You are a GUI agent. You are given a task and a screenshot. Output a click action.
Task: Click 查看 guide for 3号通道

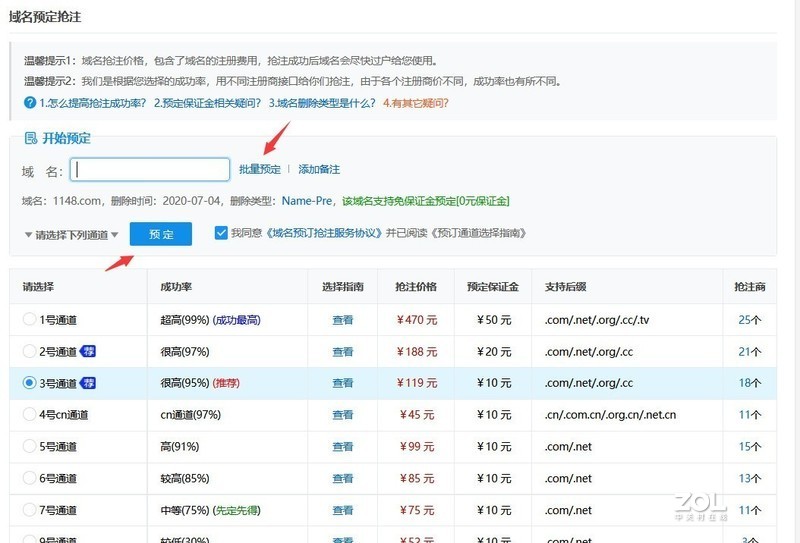pyautogui.click(x=342, y=383)
